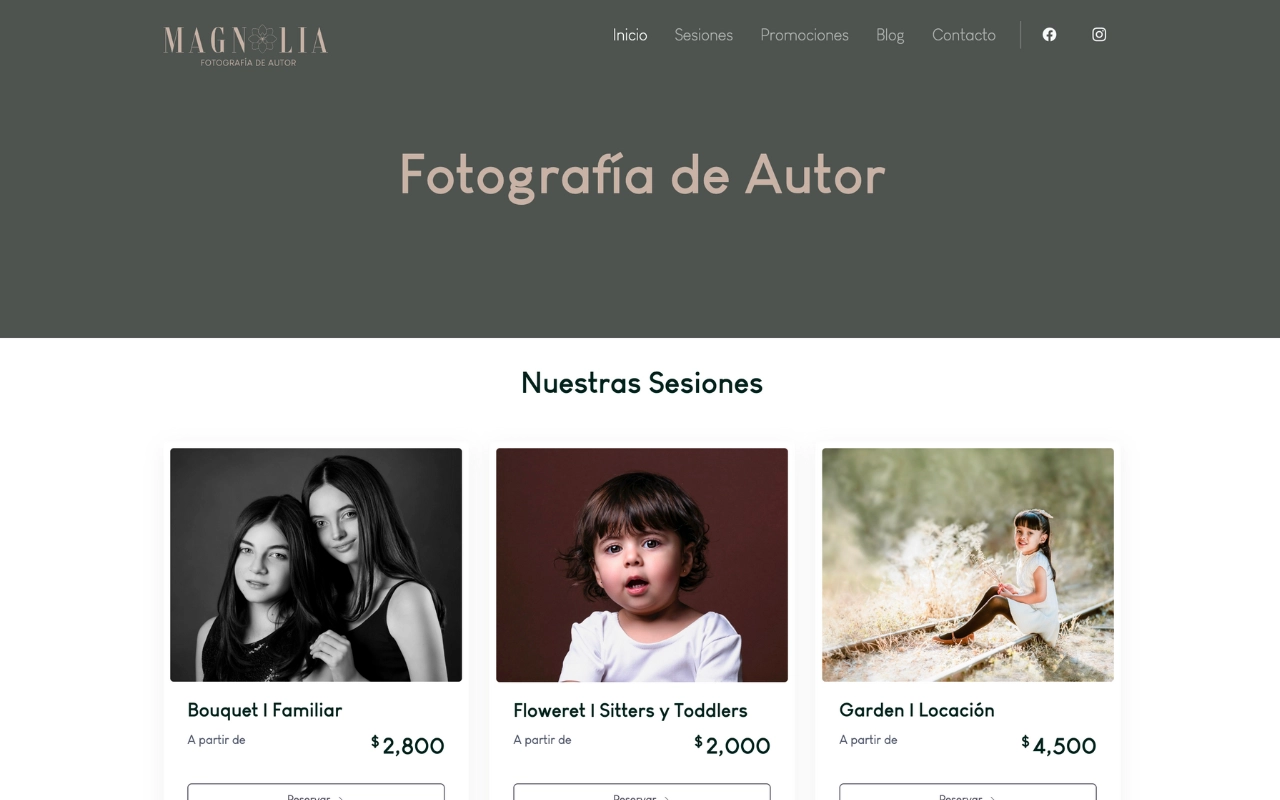Open the girl on railway photo
Viewport: 1280px width, 800px height.
coord(968,565)
